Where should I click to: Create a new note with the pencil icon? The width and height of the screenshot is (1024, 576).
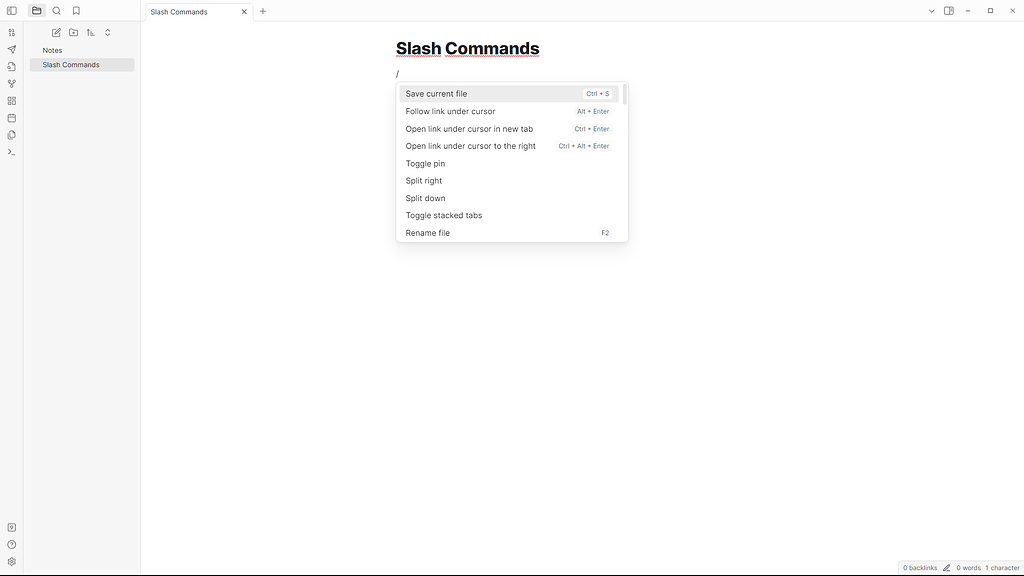tap(56, 32)
